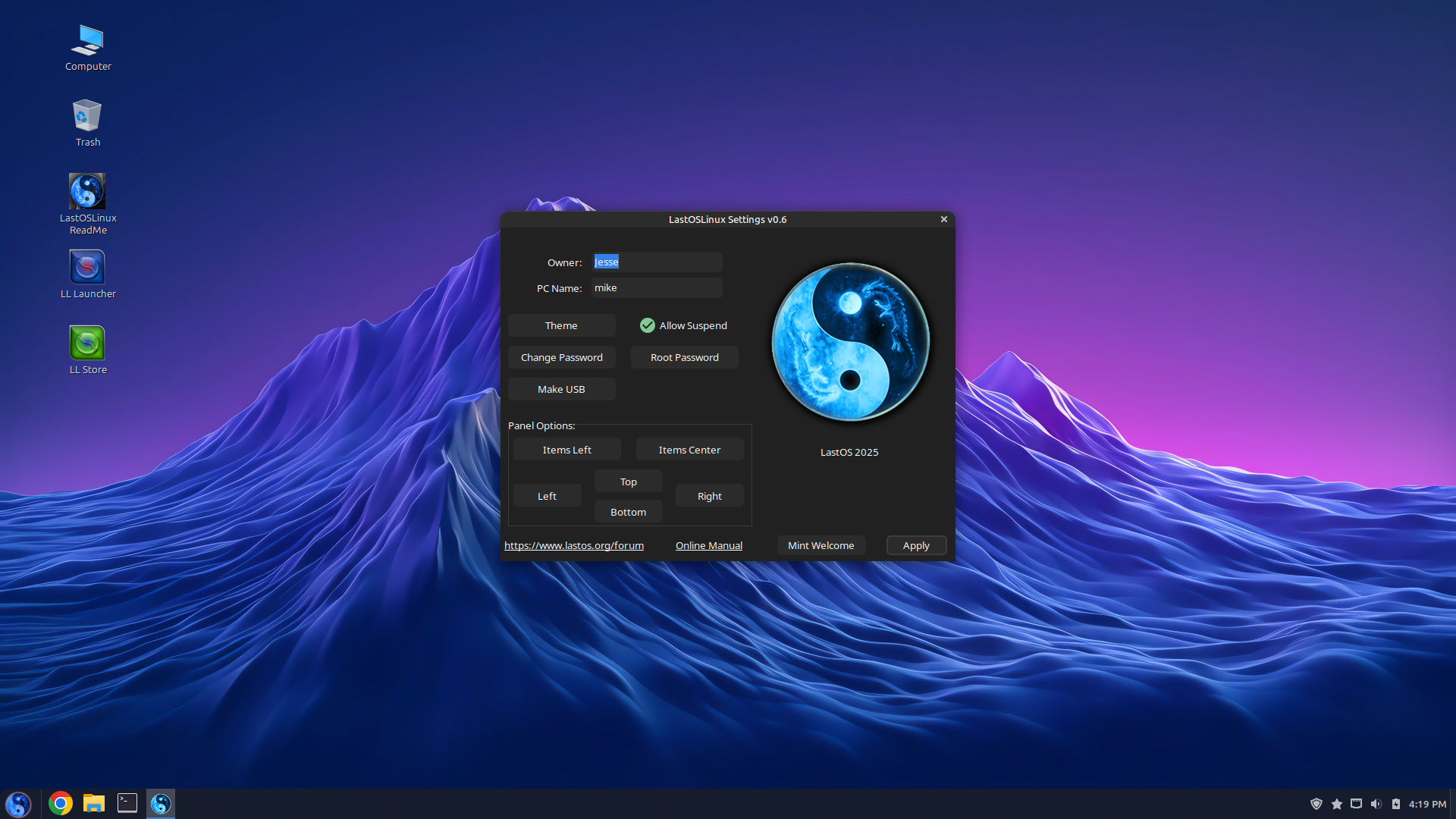Image resolution: width=1456 pixels, height=819 pixels.
Task: Launch LL Launcher from the desktop
Action: pyautogui.click(x=88, y=275)
